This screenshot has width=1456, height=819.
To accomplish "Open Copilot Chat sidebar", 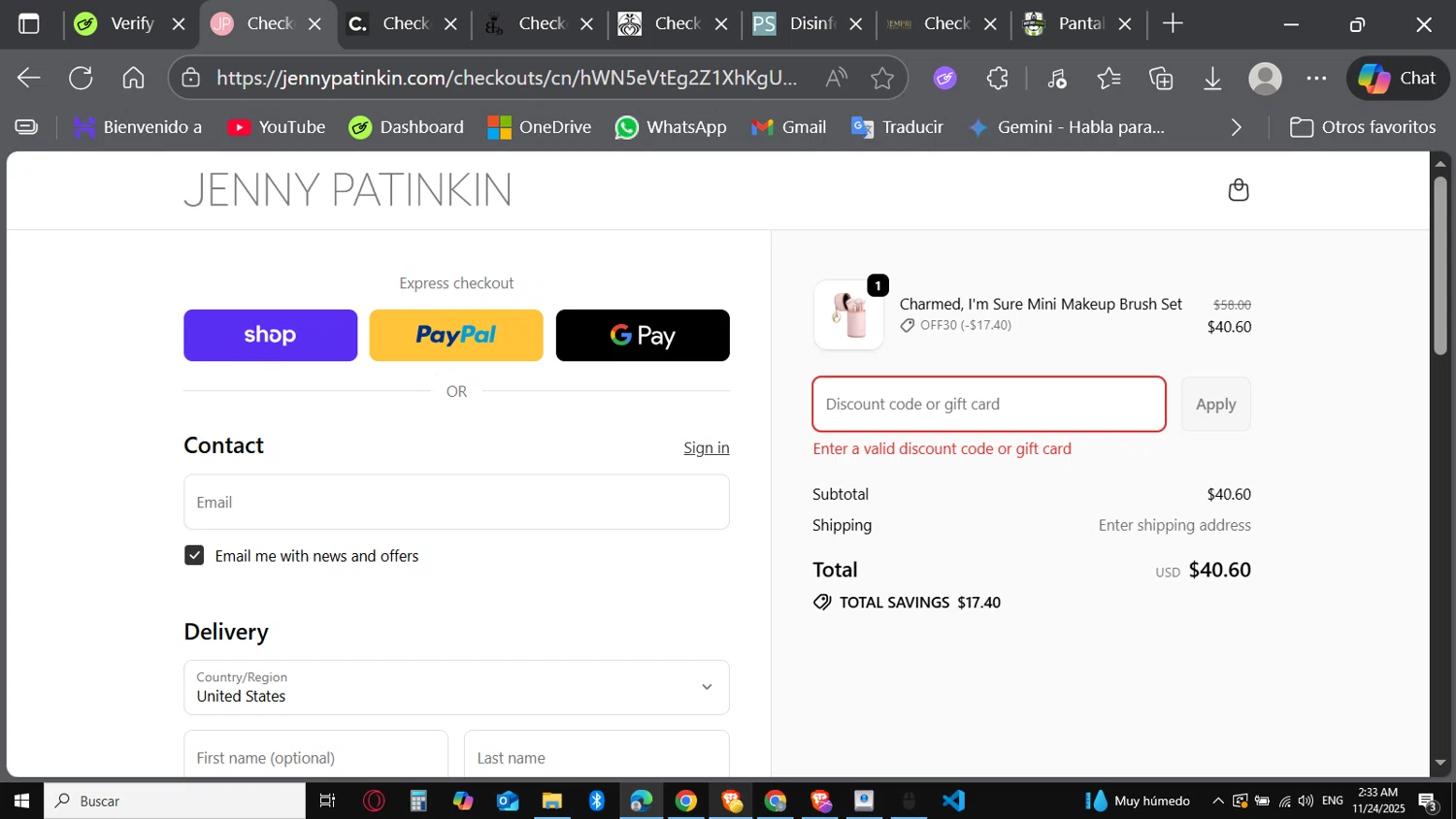I will click(1398, 79).
